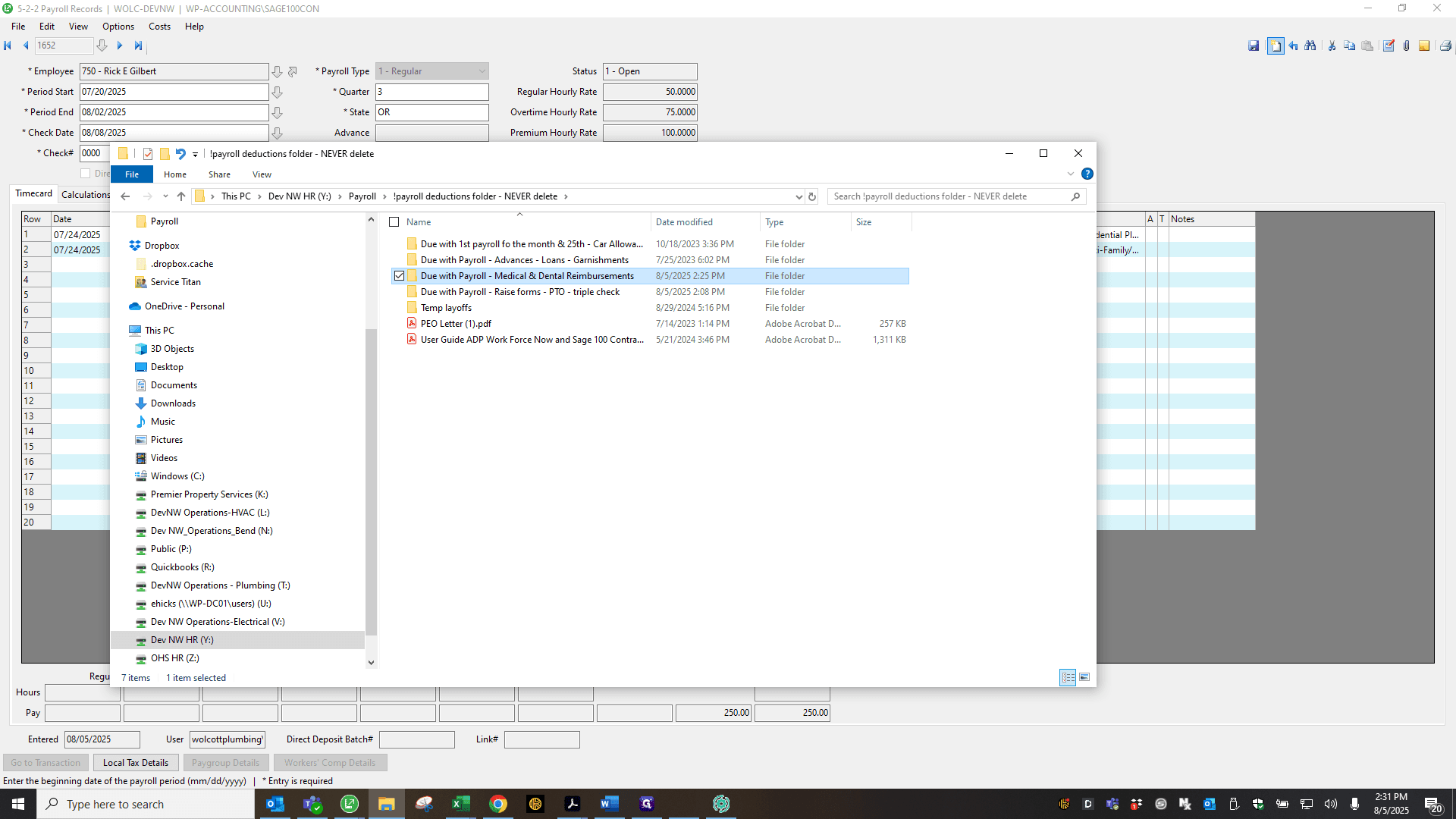Open the Share ribbon tab in Explorer
The width and height of the screenshot is (1456, 819).
pyautogui.click(x=219, y=174)
